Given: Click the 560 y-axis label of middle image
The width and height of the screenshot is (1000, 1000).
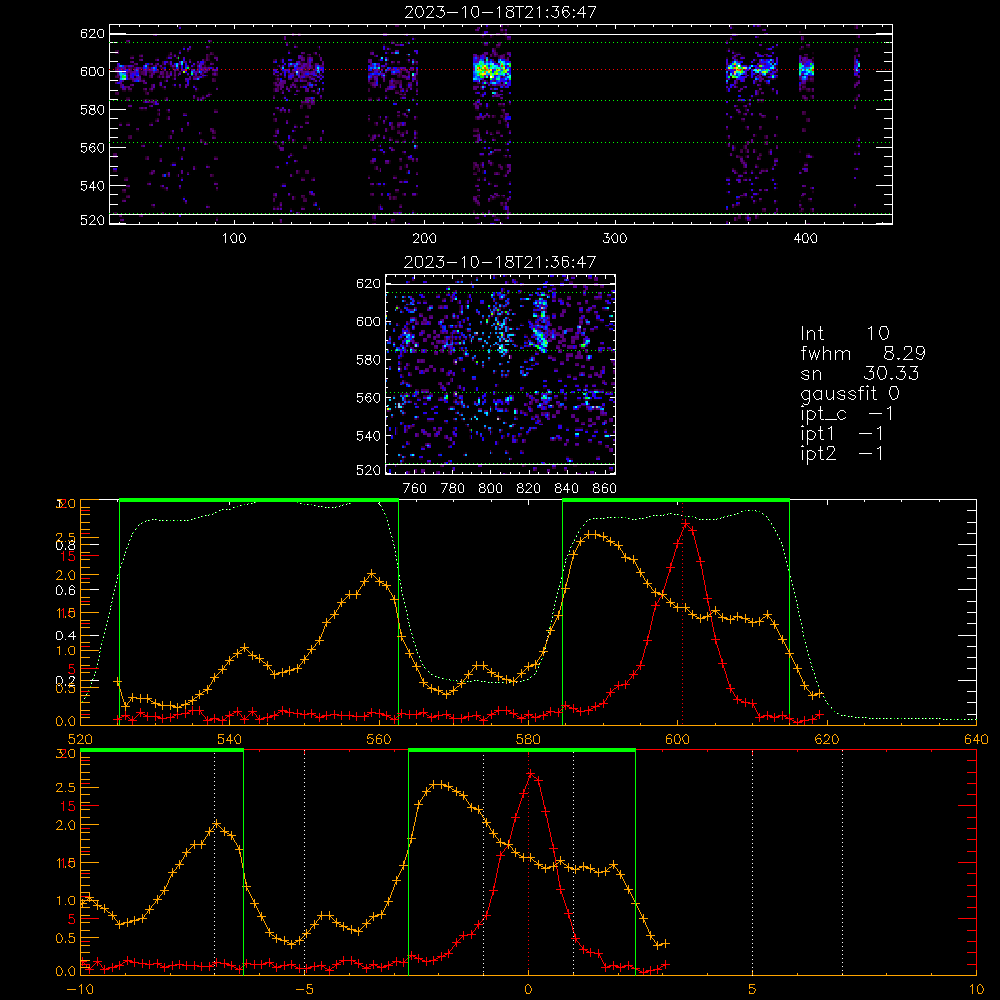Looking at the screenshot, I should 368,398.
